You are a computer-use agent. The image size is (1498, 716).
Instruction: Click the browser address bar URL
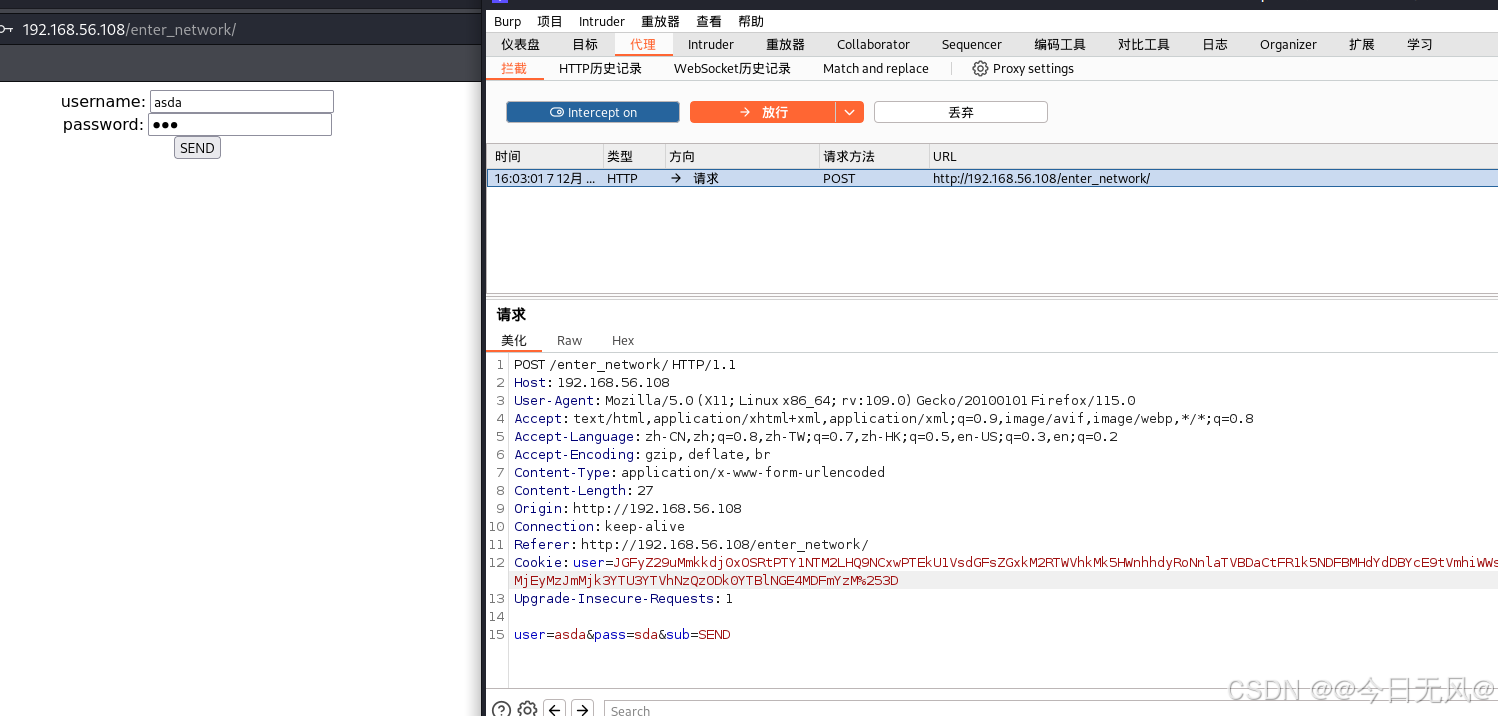tap(129, 30)
